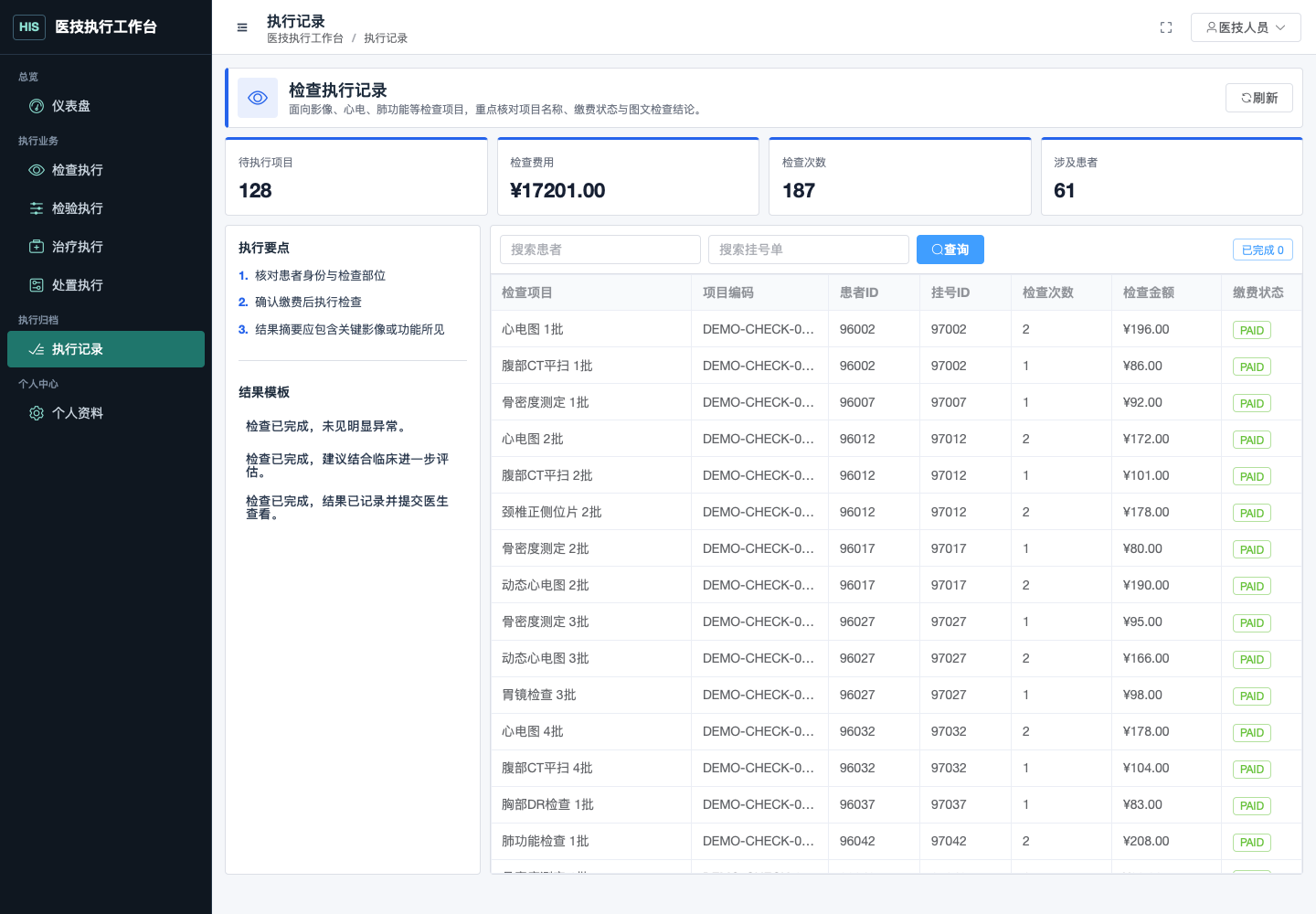Click the 涉及患者 61 stat card
1316x914 pixels.
tap(1172, 176)
